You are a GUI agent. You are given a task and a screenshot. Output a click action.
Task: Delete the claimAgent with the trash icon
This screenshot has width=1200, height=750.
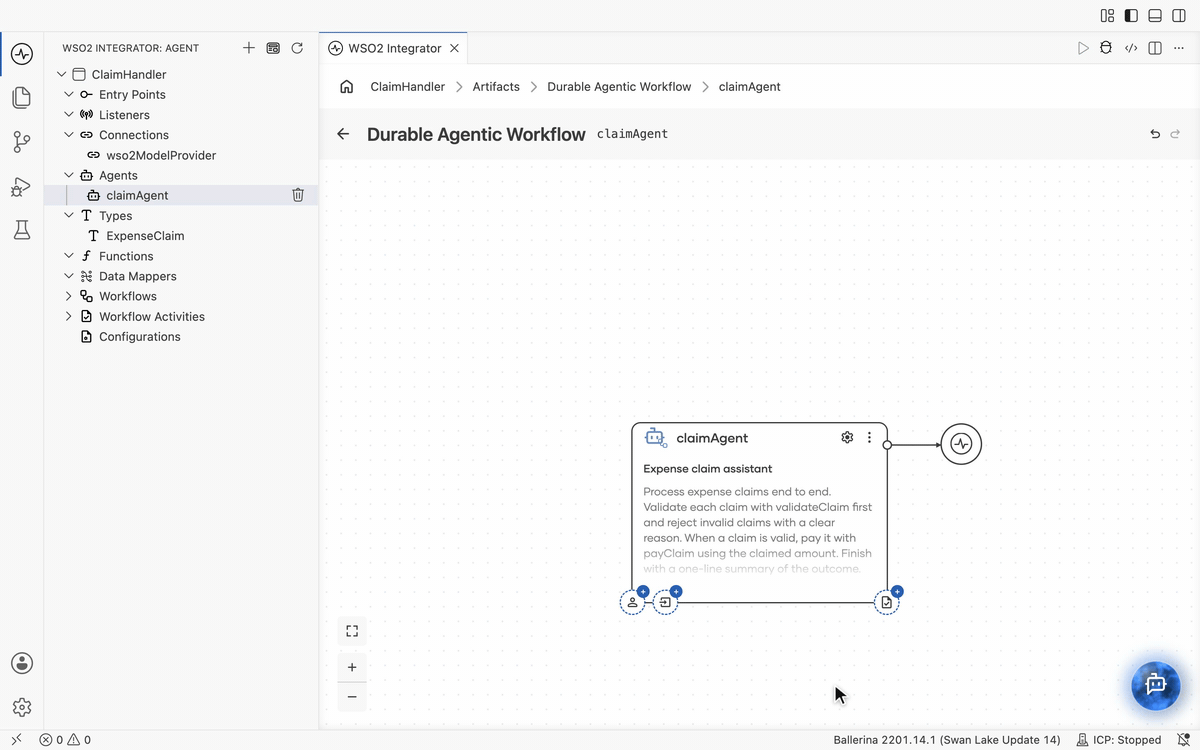[298, 195]
